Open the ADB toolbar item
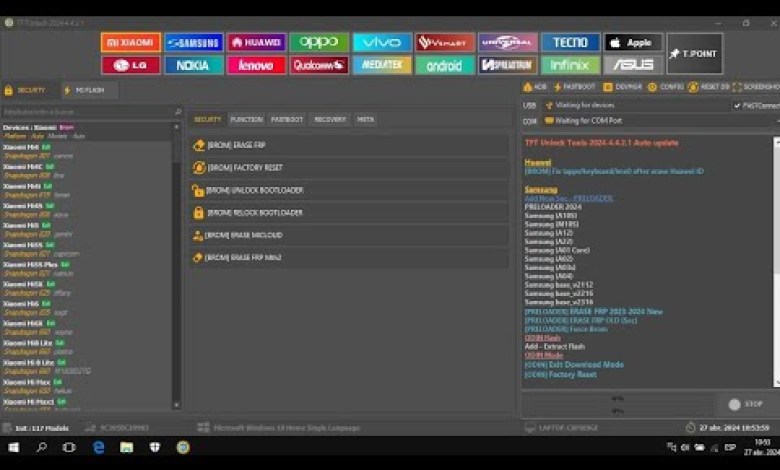This screenshot has height=470, width=780. tap(535, 87)
